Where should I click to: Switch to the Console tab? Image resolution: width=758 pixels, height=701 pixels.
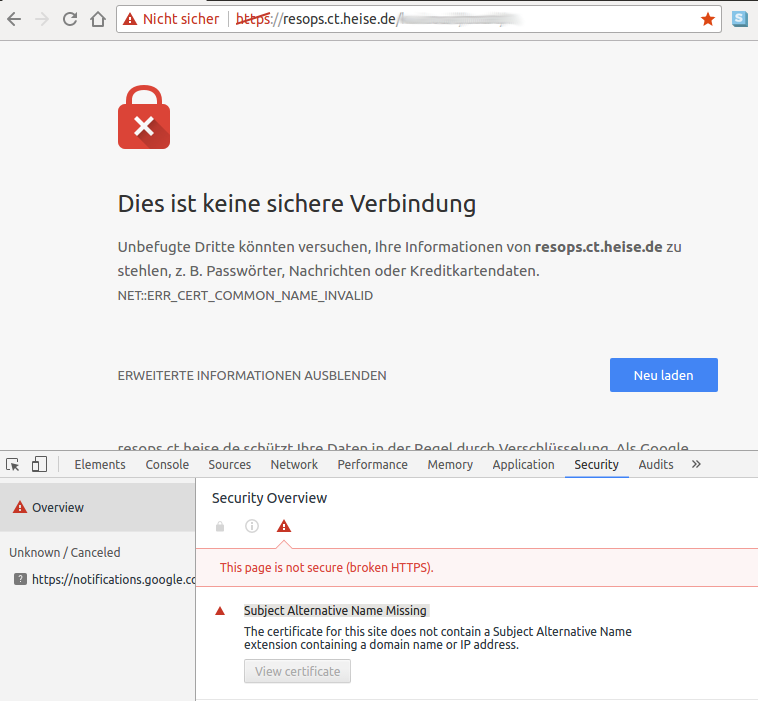167,465
